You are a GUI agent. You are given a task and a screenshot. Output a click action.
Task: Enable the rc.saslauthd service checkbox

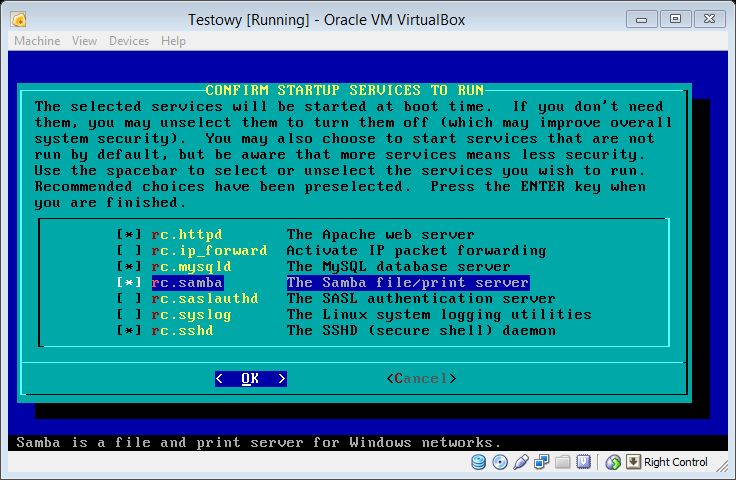click(129, 298)
